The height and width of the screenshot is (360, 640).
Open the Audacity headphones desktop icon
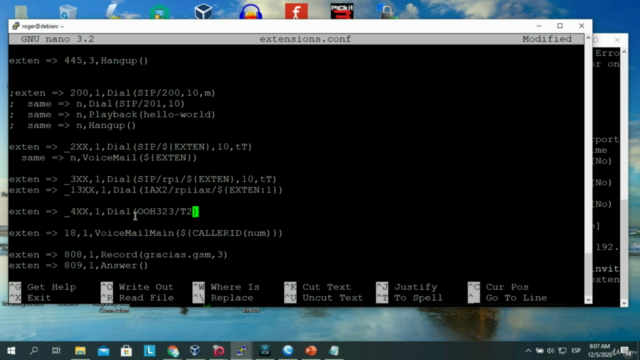(x=250, y=12)
